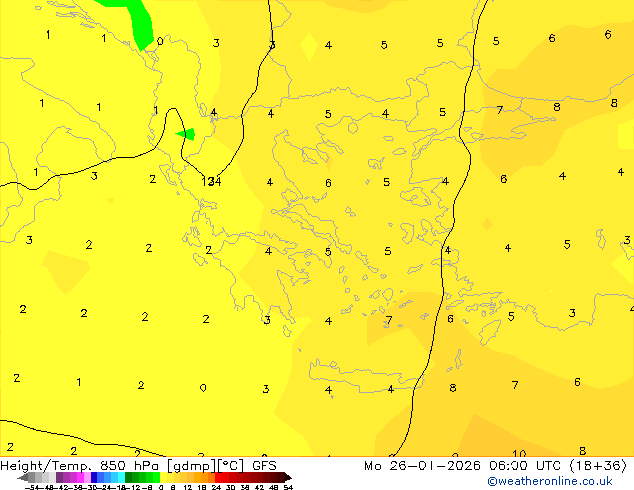Image resolution: width=634 pixels, height=490 pixels.
Task: Select the bright red legend swatch above 24
Action: click(218, 477)
